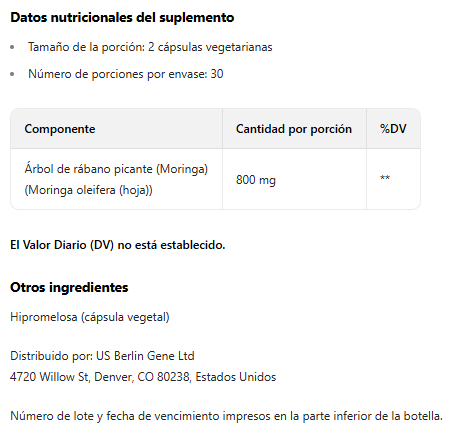
Task: Select 'Hipromelosa (cápsula vegetal)' text
Action: (x=90, y=317)
